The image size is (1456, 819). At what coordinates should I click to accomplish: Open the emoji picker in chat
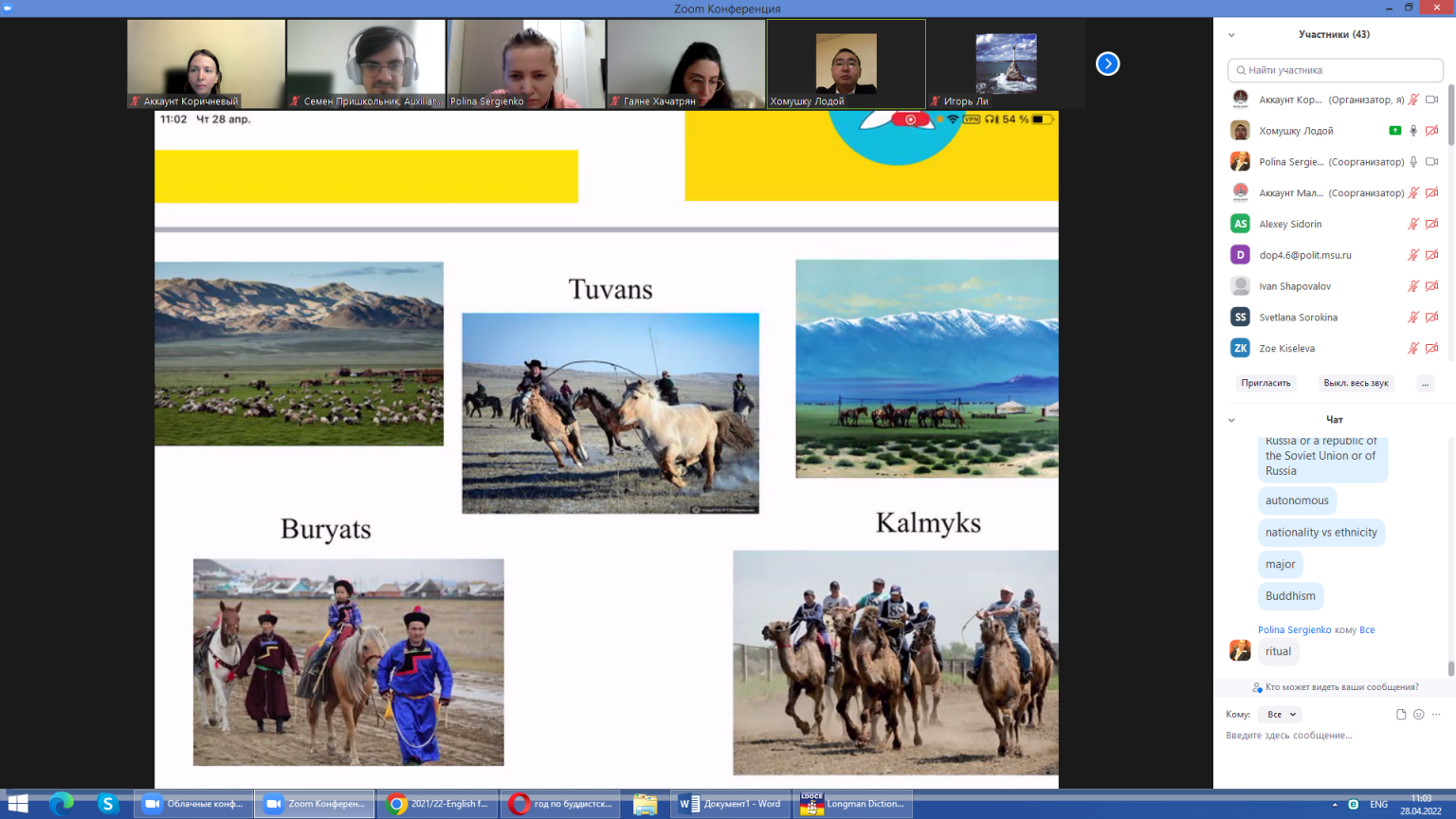[1418, 715]
